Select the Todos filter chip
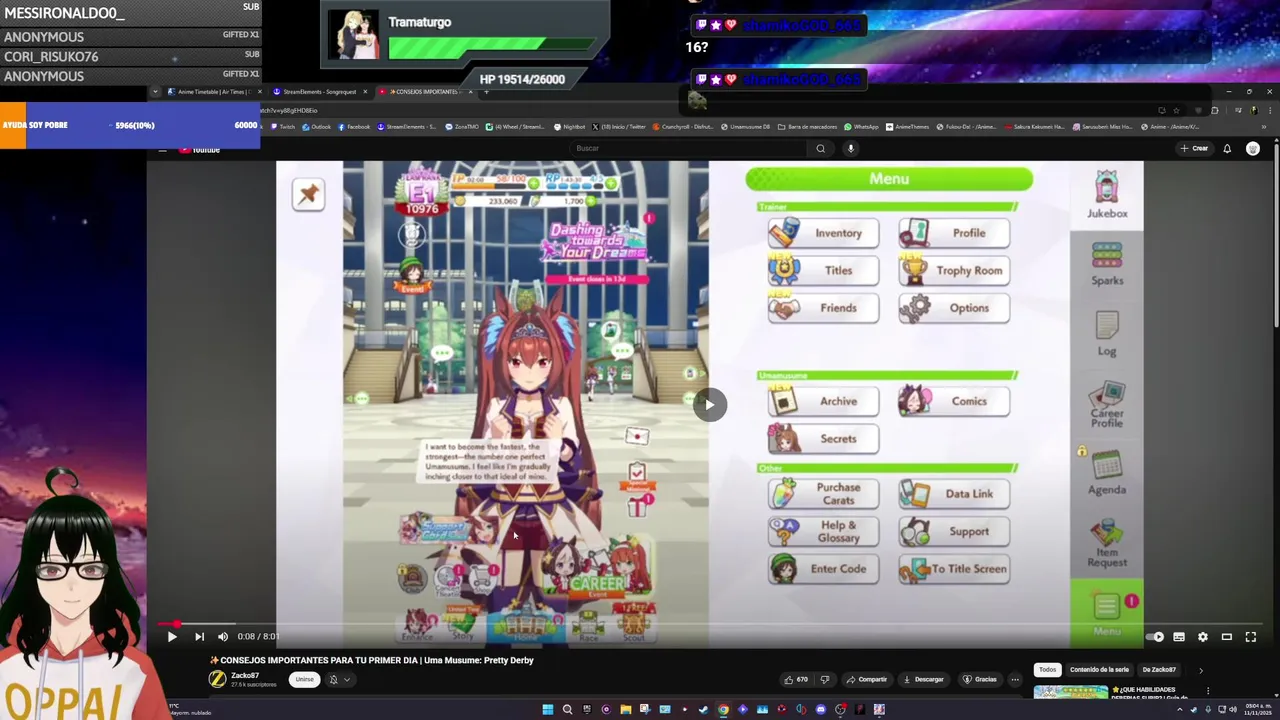Viewport: 1280px width, 720px height. click(x=1047, y=670)
